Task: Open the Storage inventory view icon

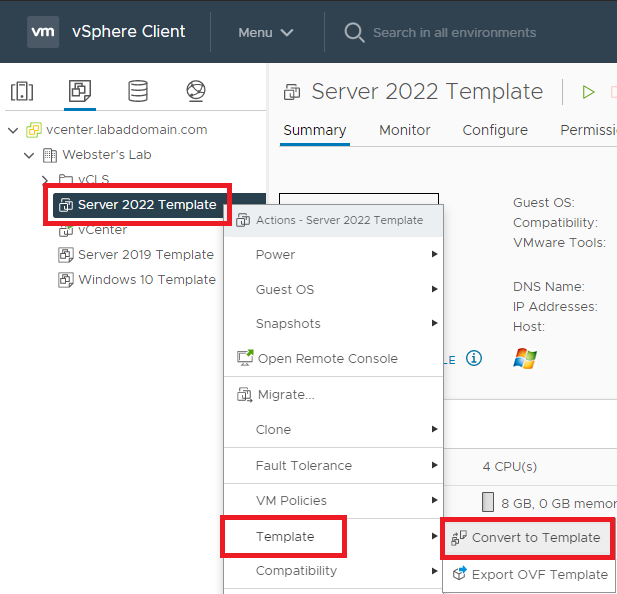Action: click(138, 92)
